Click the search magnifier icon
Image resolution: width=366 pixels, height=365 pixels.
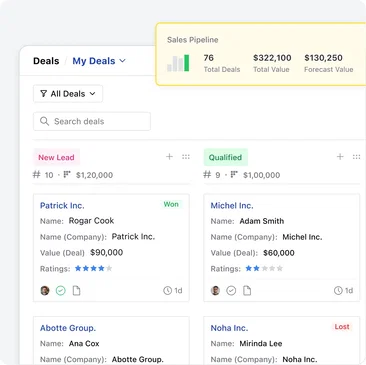point(44,121)
